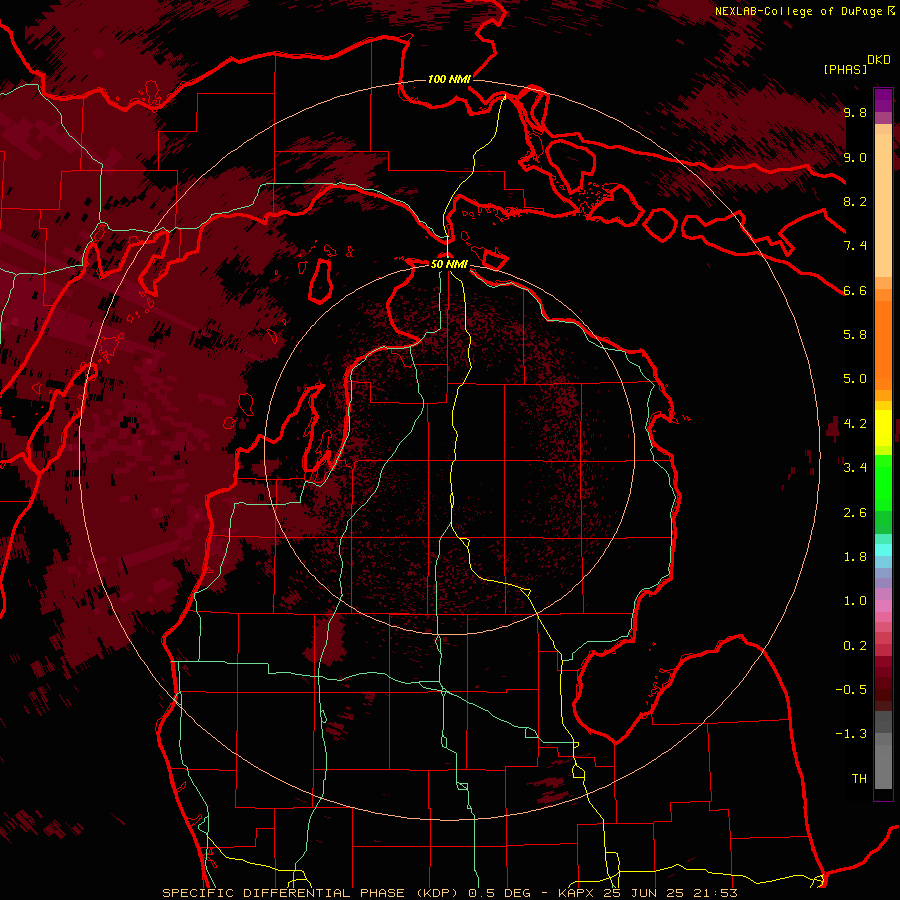Click the 4.2 value on color scale
900x900 pixels.
[855, 424]
